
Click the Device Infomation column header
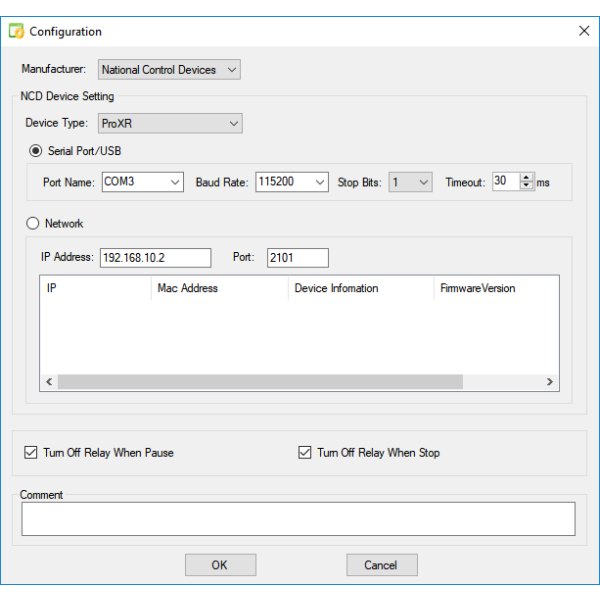(x=361, y=288)
